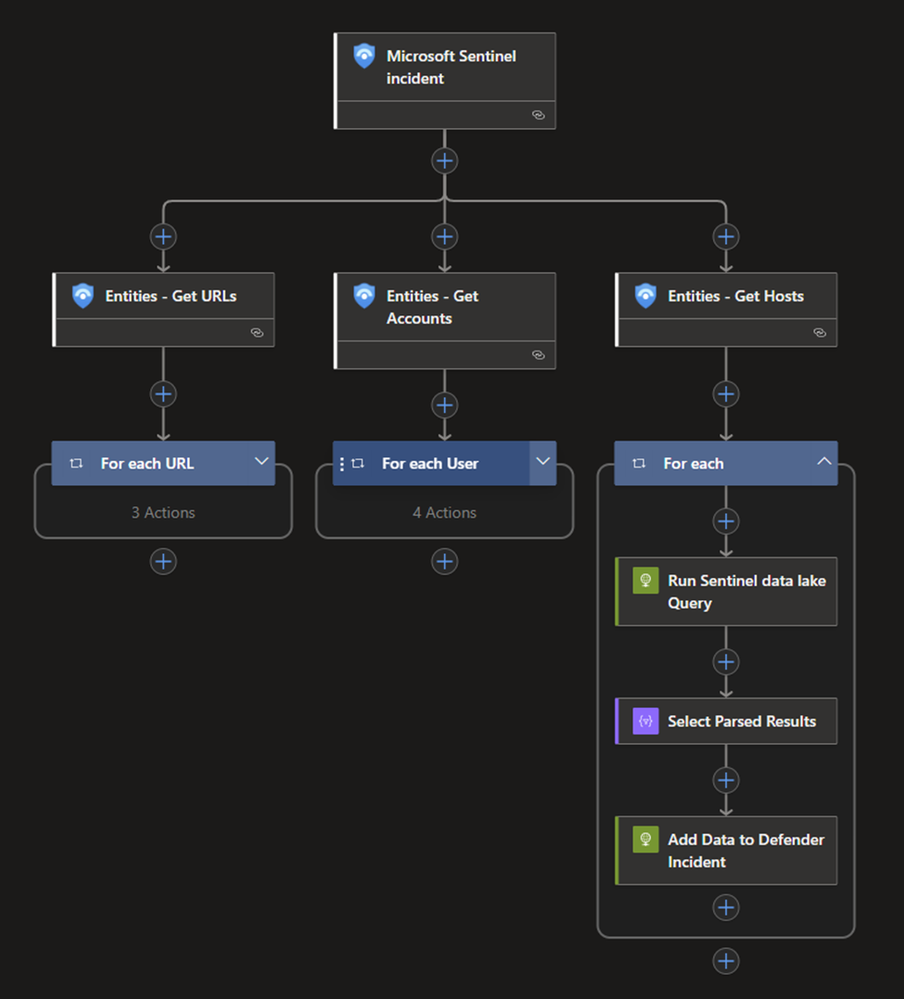Open the Microsoft Sentinel incident trigger card
Screen dimensions: 904x999
(x=445, y=81)
